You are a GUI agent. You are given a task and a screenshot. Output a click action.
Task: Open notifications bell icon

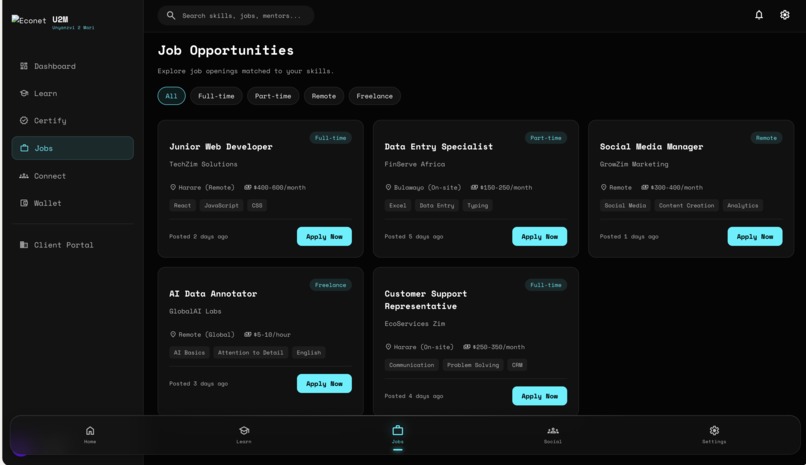pyautogui.click(x=759, y=15)
